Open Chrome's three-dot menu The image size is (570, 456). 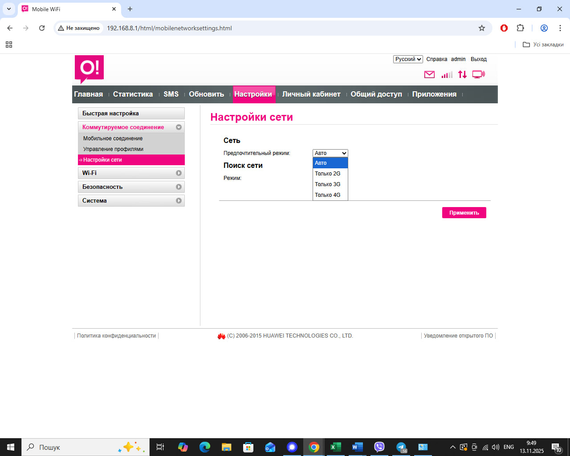click(x=560, y=28)
